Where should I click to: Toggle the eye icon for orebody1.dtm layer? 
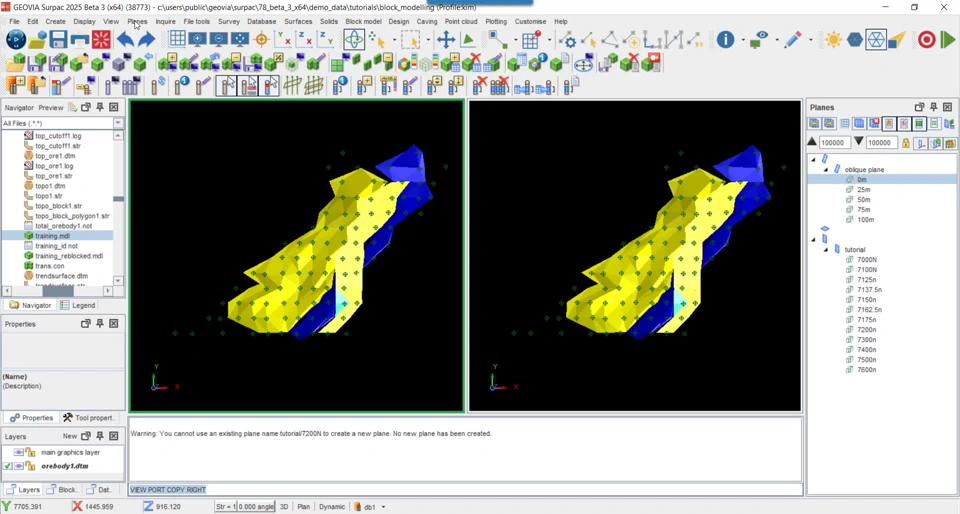click(x=18, y=466)
